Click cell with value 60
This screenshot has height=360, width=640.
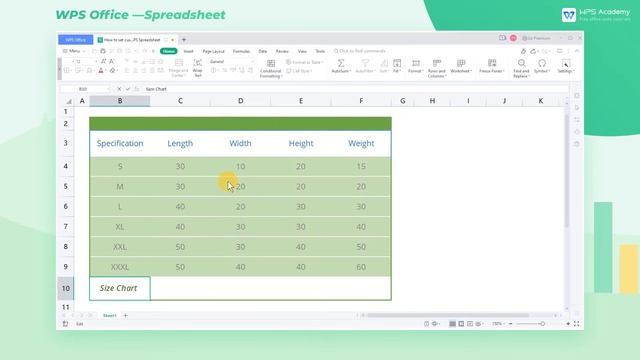point(361,267)
